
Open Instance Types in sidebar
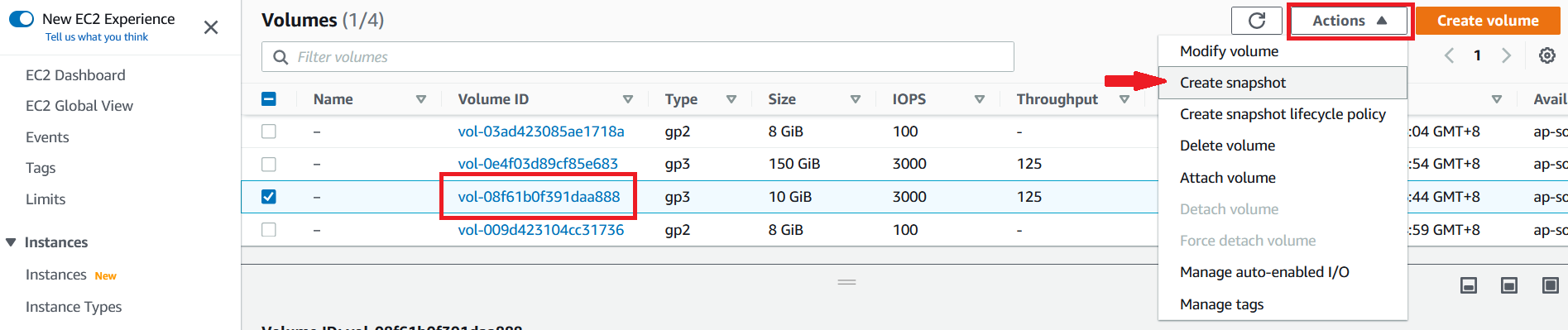[x=74, y=307]
